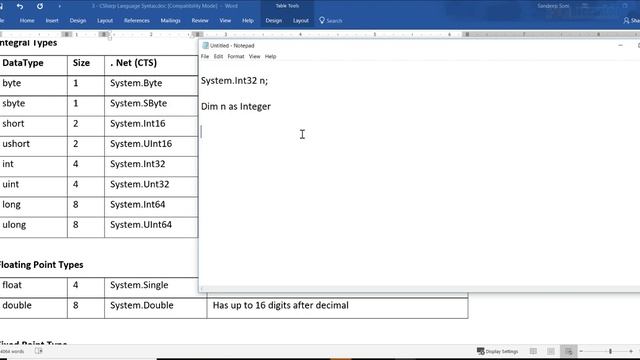Open the Insert ribbon tab
The width and height of the screenshot is (640, 360).
(x=52, y=20)
